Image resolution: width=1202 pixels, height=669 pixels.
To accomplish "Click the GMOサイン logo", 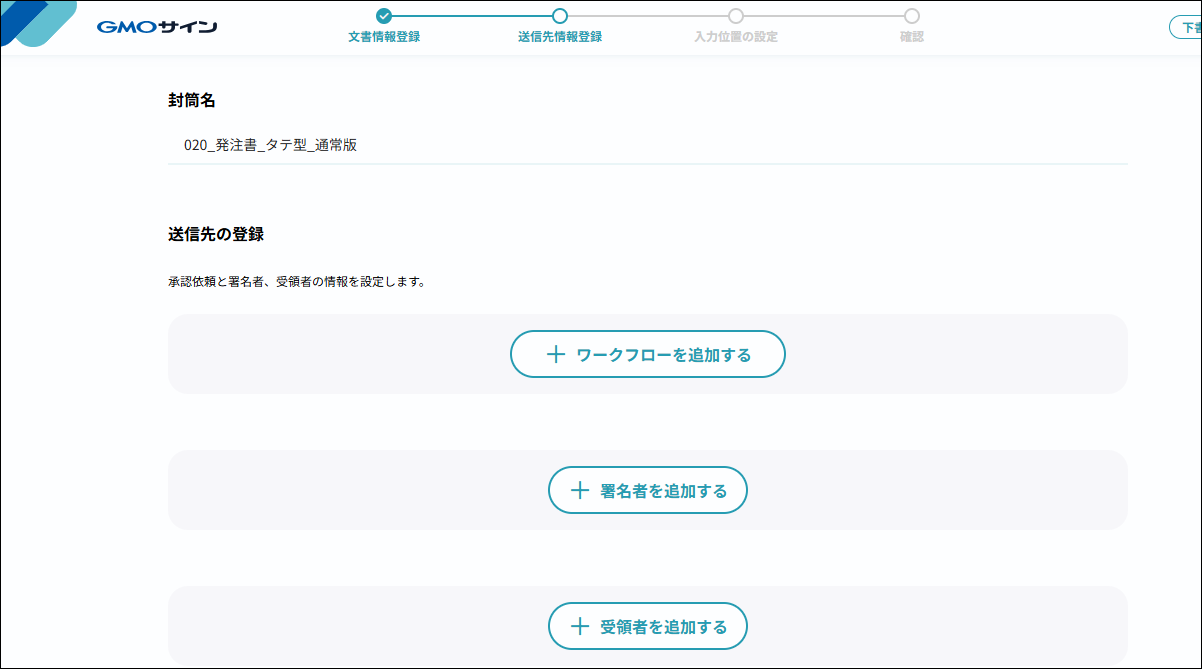I will pos(157,27).
